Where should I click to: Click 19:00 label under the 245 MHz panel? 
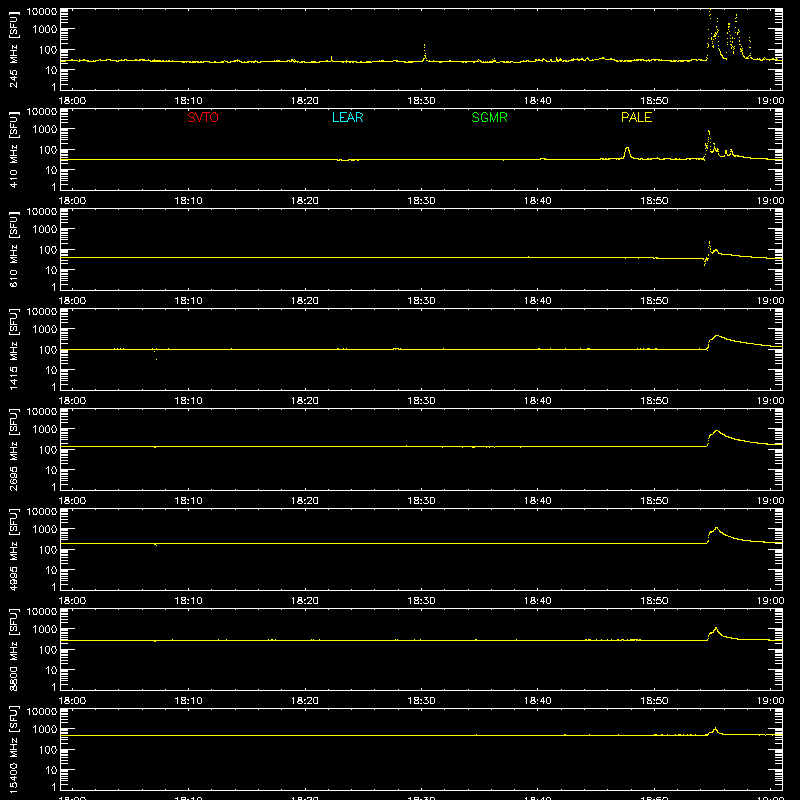point(770,101)
